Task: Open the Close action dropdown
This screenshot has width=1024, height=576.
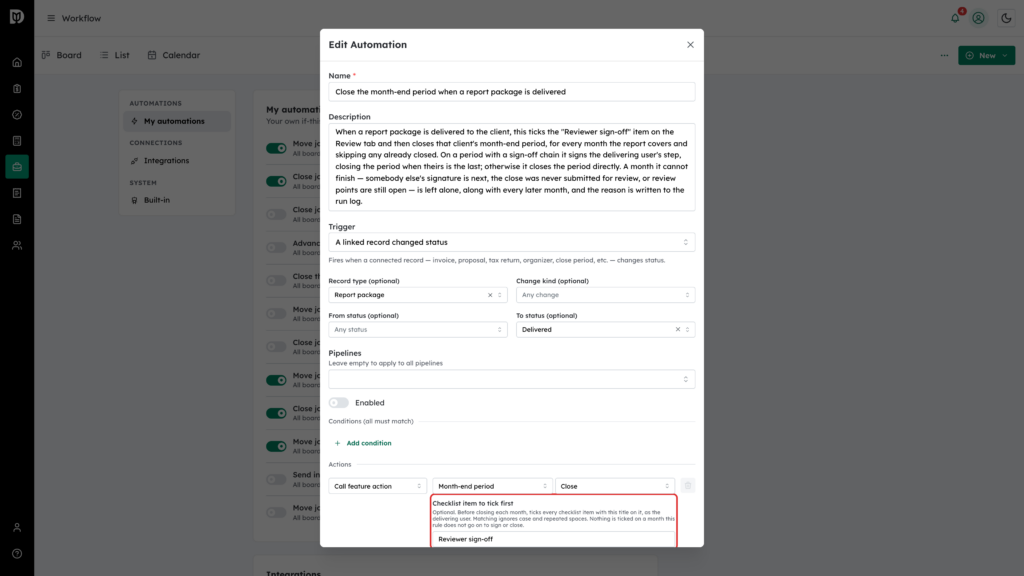Action: [x=615, y=487]
